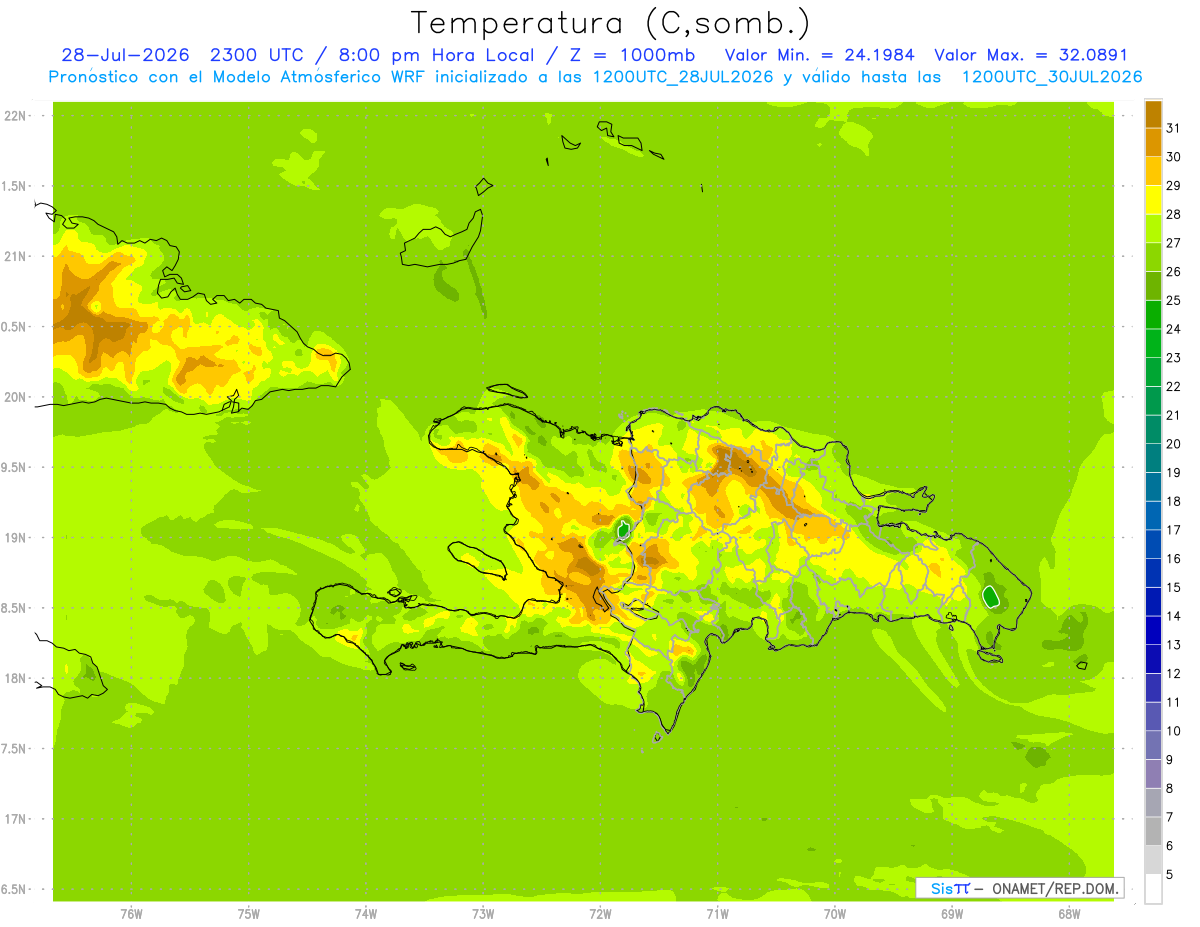Click legend value 14
This screenshot has height=927, width=1200.
tap(1173, 616)
